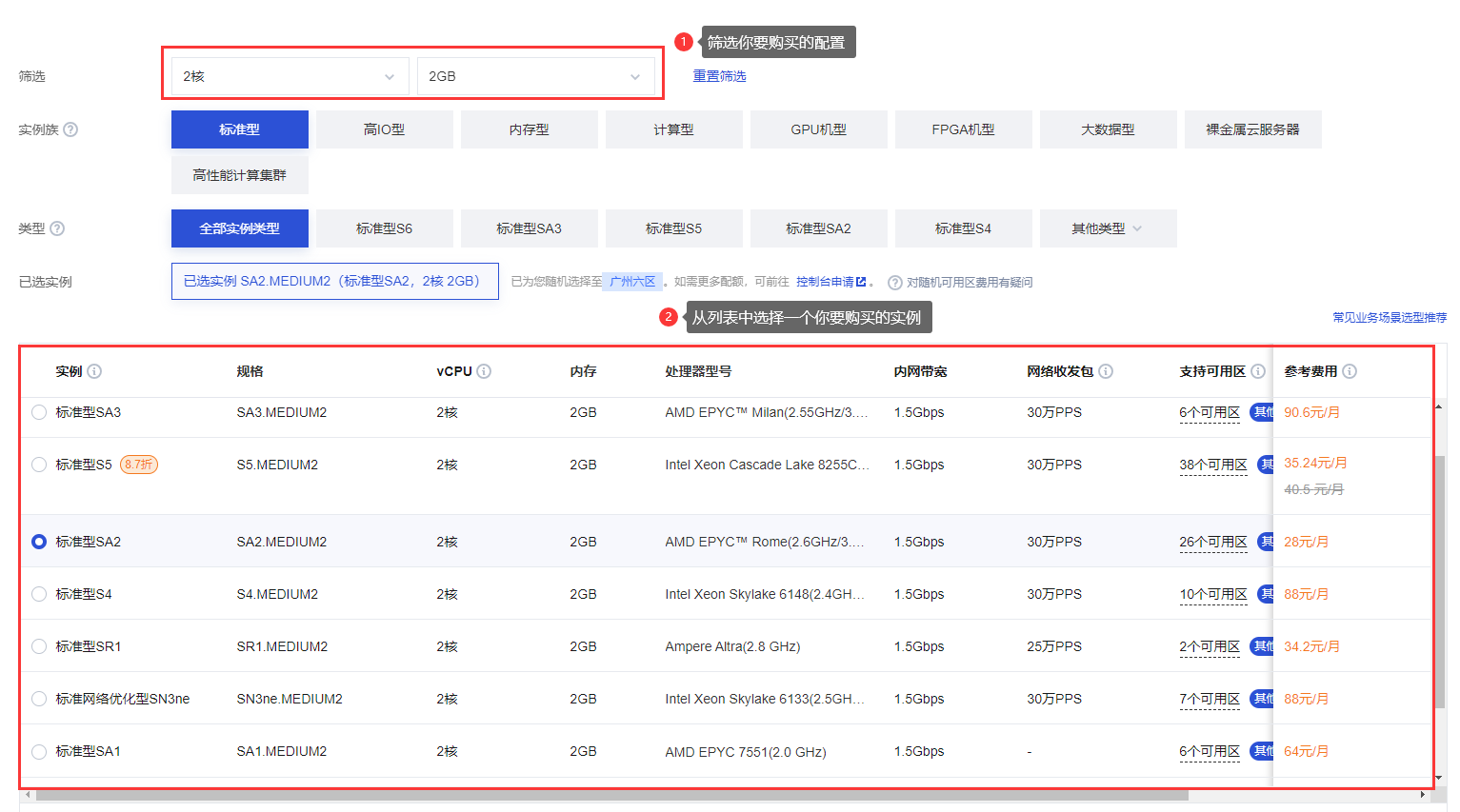
Task: Click the selected instance SA2.MEDIUM2 box
Action: pyautogui.click(x=335, y=282)
